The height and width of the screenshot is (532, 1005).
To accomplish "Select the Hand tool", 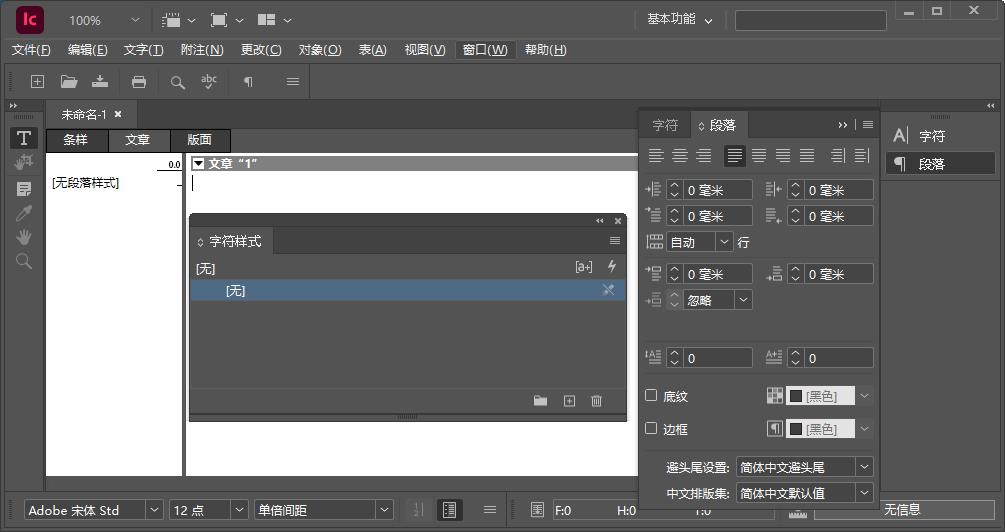I will tap(24, 237).
